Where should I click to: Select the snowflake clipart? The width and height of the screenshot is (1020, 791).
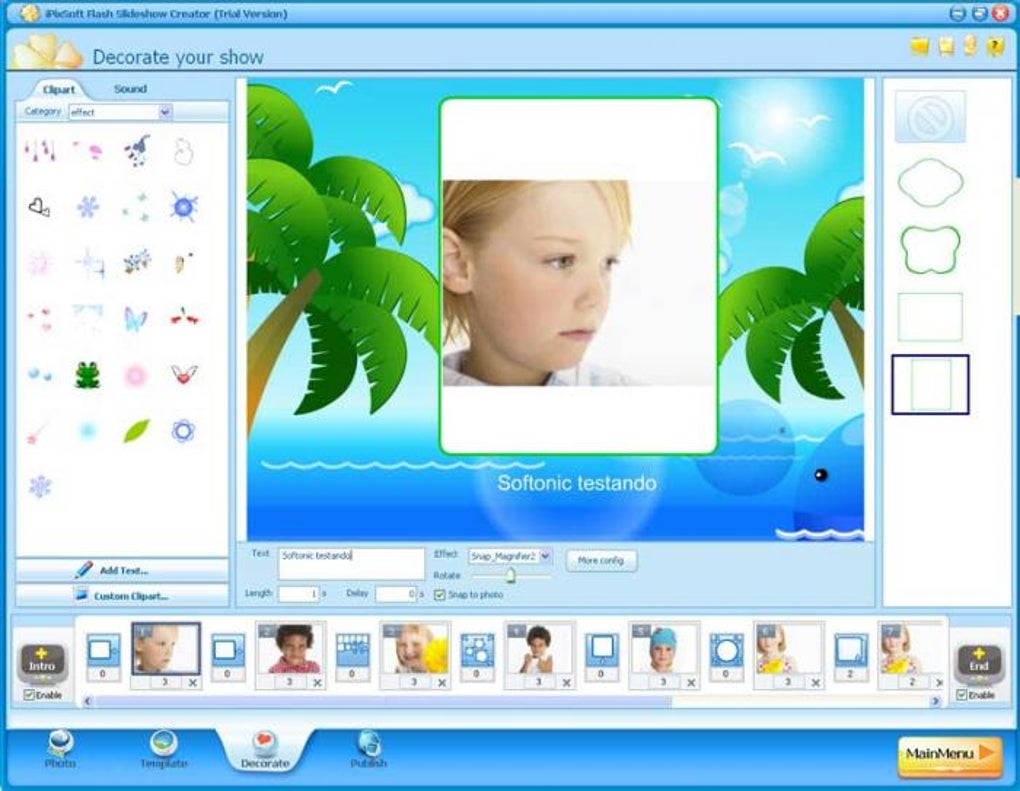pyautogui.click(x=89, y=205)
